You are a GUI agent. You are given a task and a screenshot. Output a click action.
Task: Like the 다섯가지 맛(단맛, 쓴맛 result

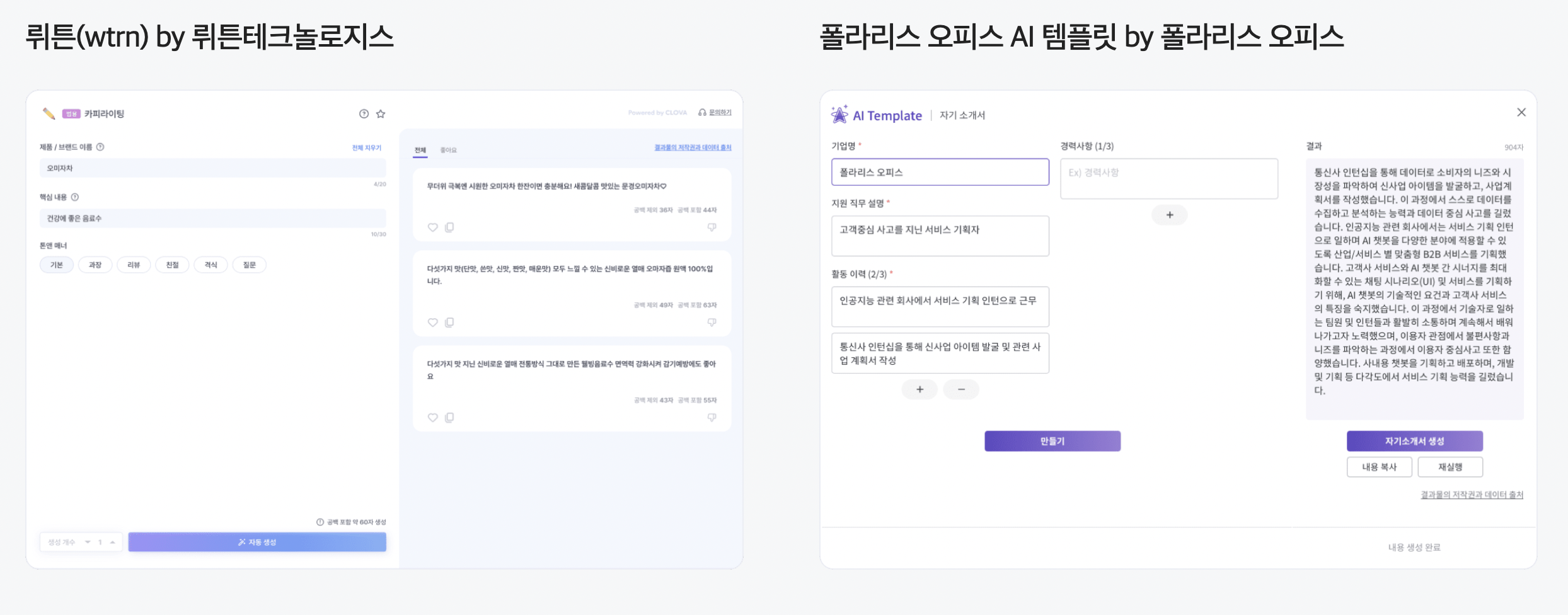coord(432,323)
